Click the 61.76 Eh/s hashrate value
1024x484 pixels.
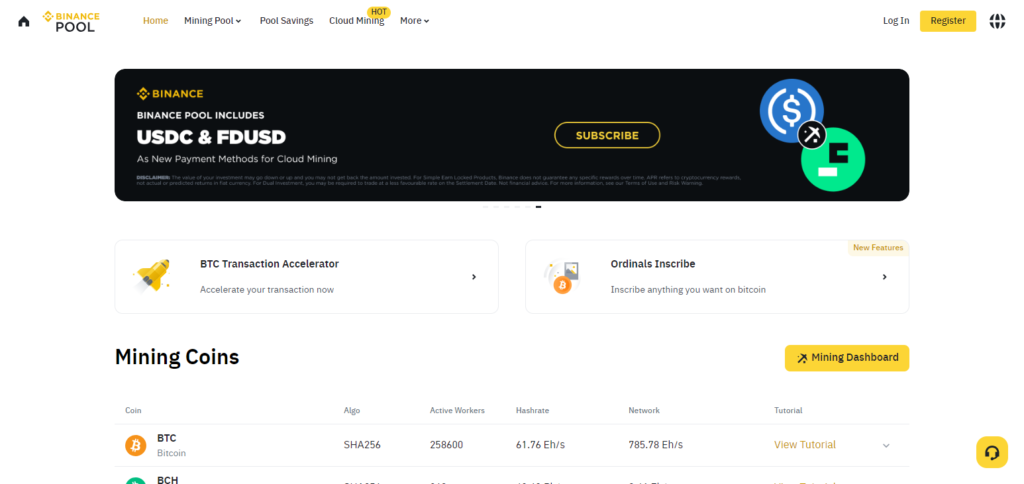540,445
